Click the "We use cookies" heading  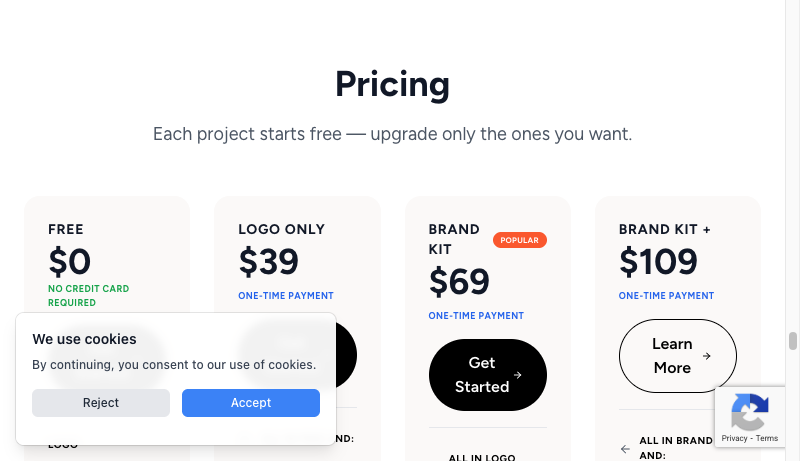pos(84,339)
